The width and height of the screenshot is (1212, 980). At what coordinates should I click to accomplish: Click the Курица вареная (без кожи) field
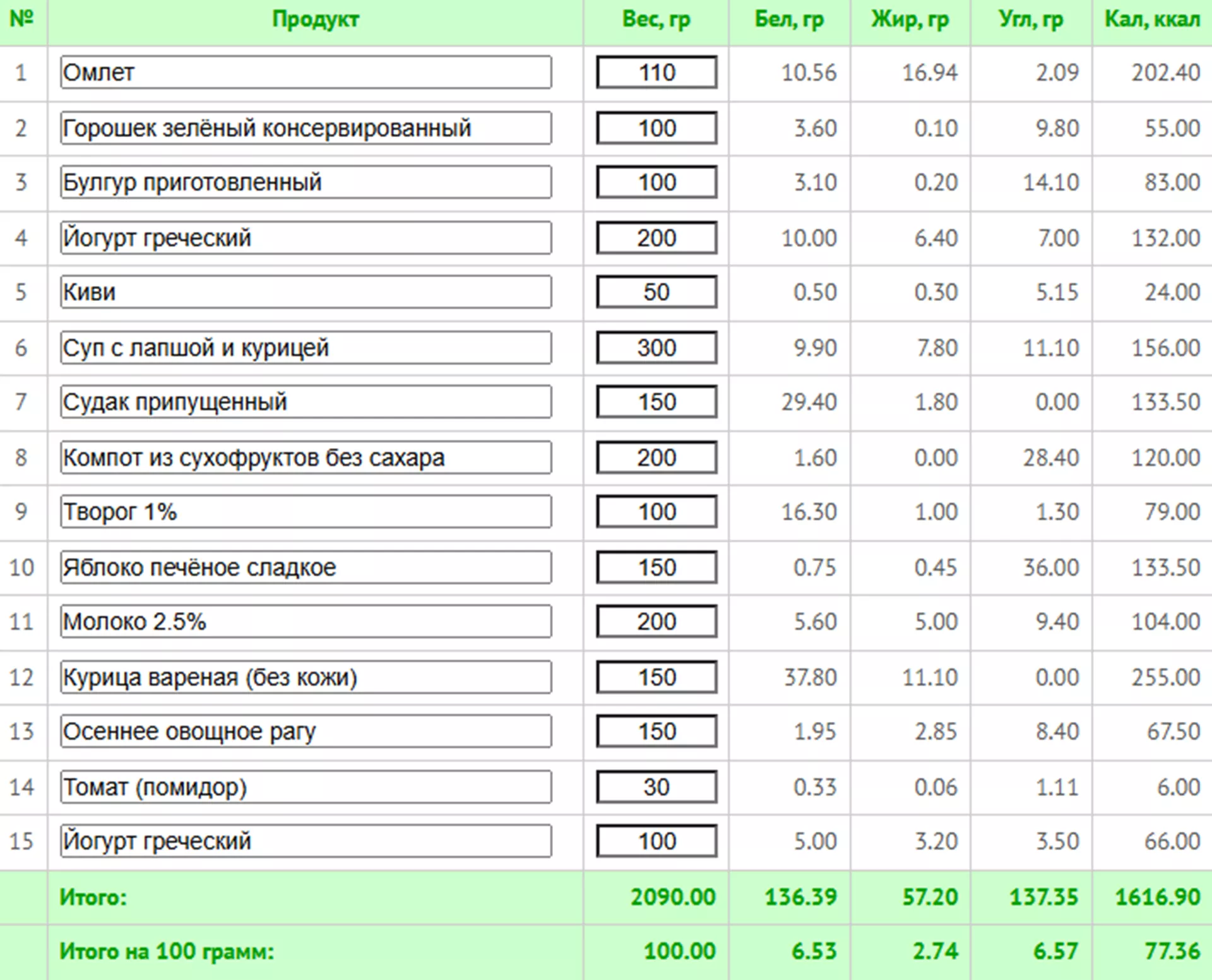point(306,677)
